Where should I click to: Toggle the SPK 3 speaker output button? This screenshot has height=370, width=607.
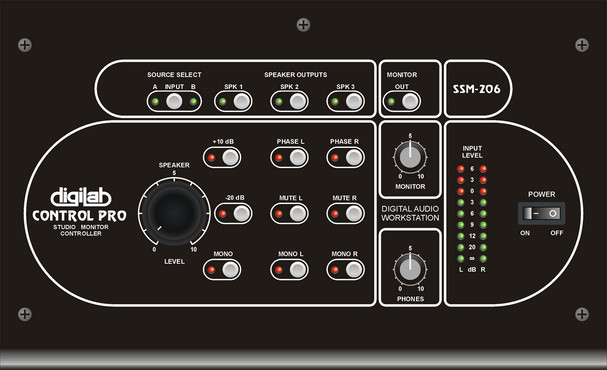[x=354, y=102]
